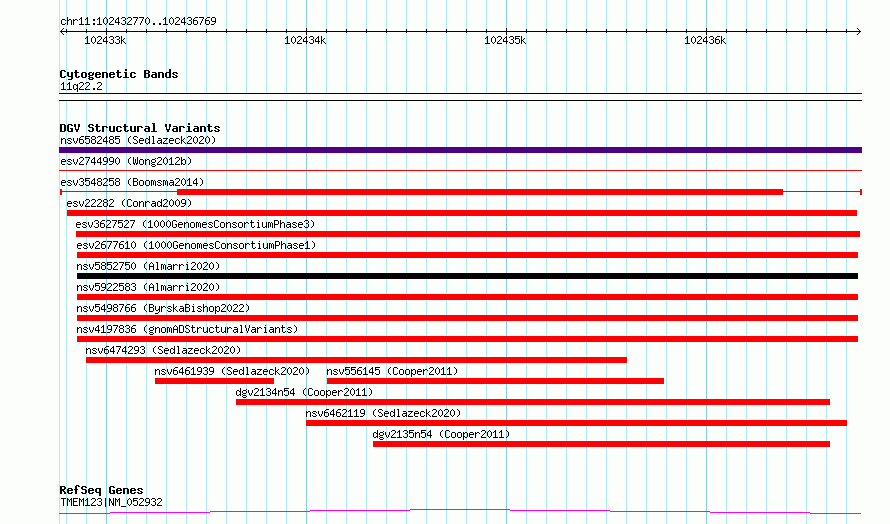Select the esv3548258 thick red bar
The image size is (890, 524).
tap(480, 192)
